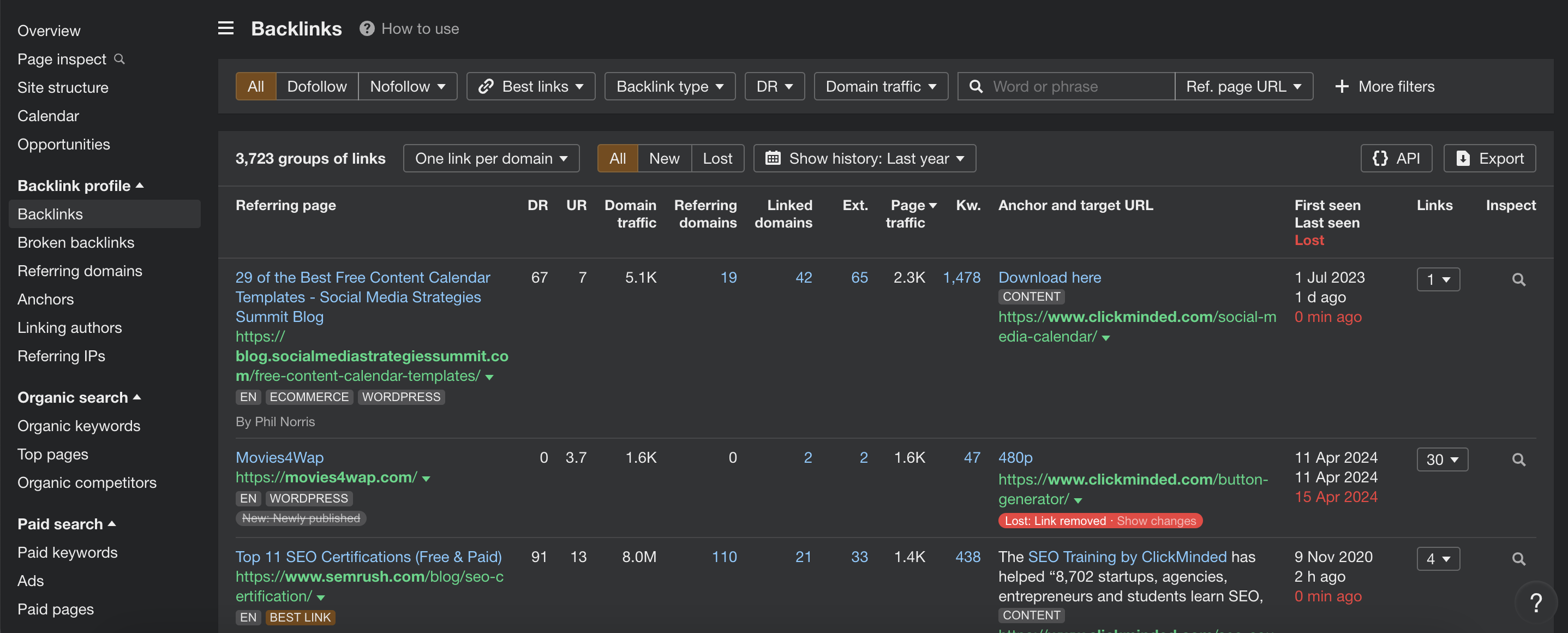1568x633 pixels.
Task: Click the plus icon on More filters
Action: click(x=1343, y=86)
